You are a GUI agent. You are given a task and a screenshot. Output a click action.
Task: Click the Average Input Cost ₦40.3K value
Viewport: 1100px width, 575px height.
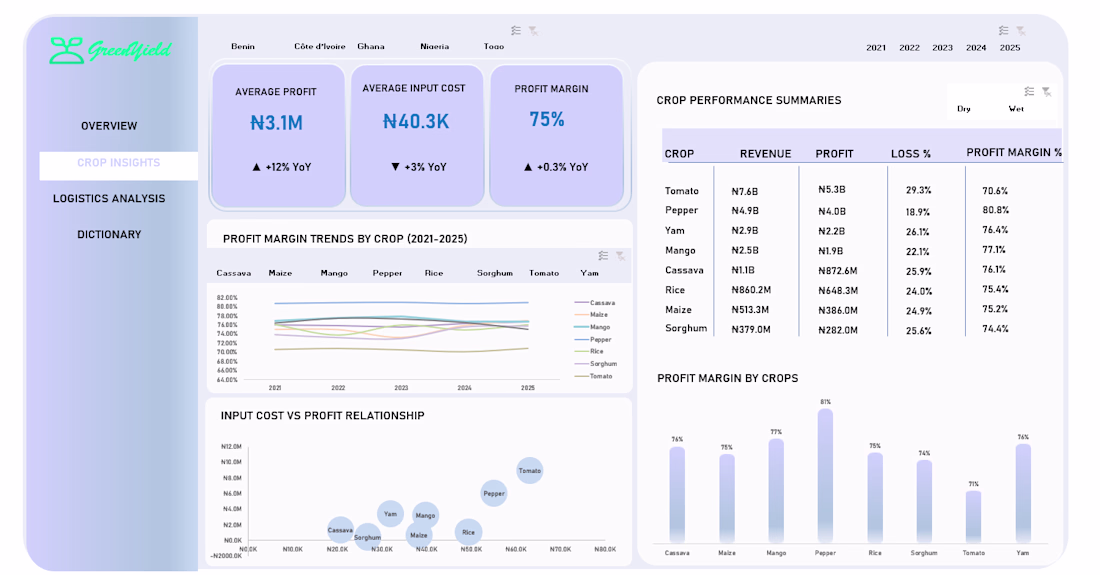tap(415, 122)
